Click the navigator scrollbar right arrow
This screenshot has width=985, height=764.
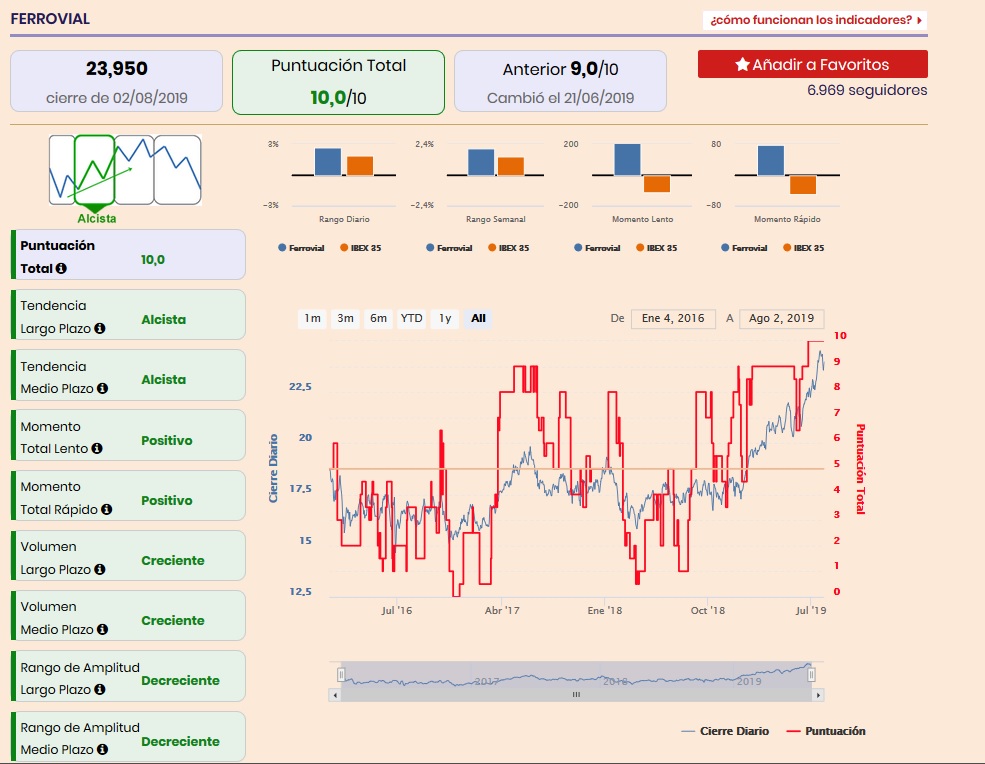pos(818,695)
